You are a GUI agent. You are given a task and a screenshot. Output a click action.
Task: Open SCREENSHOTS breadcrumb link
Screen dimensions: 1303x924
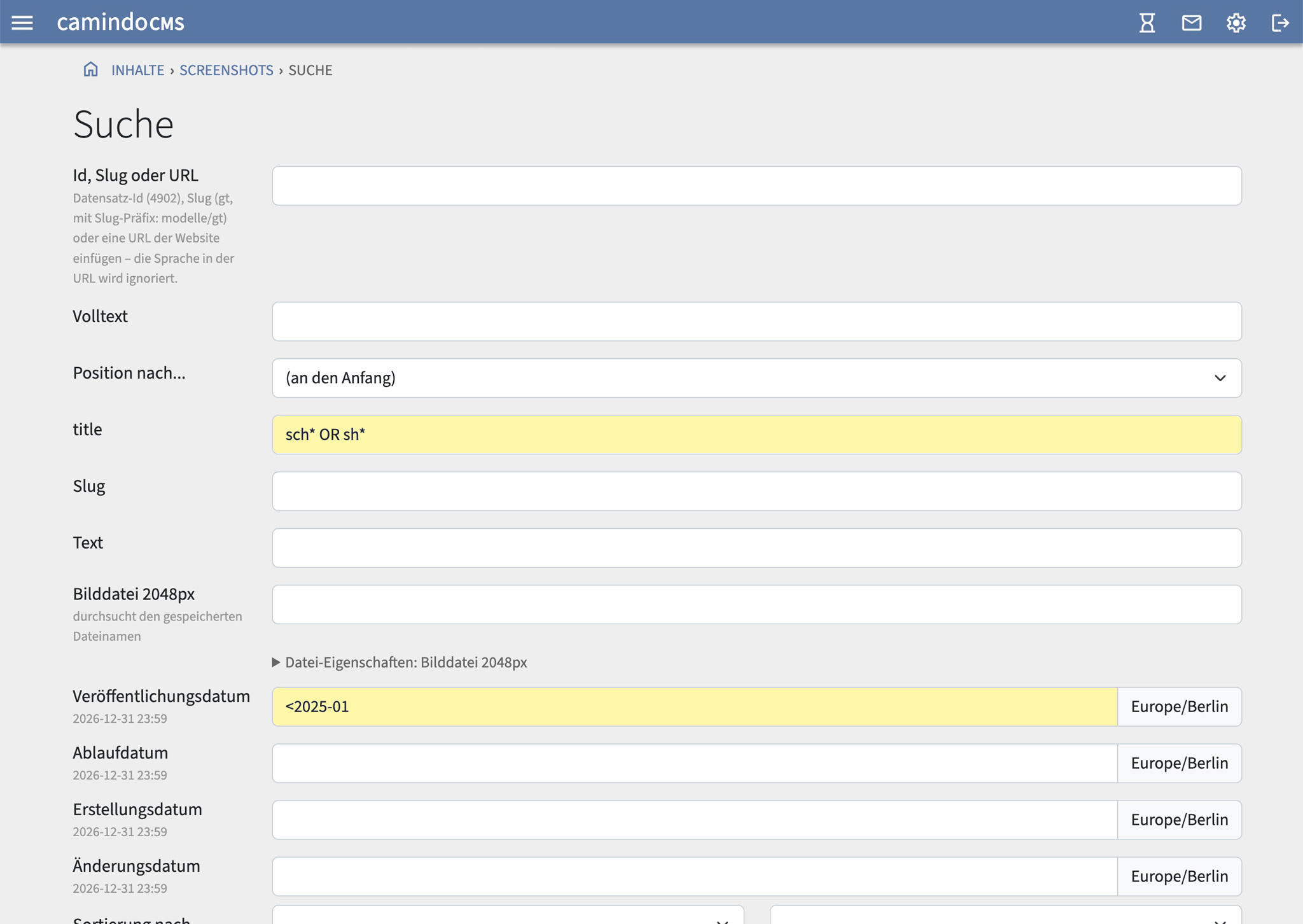226,70
